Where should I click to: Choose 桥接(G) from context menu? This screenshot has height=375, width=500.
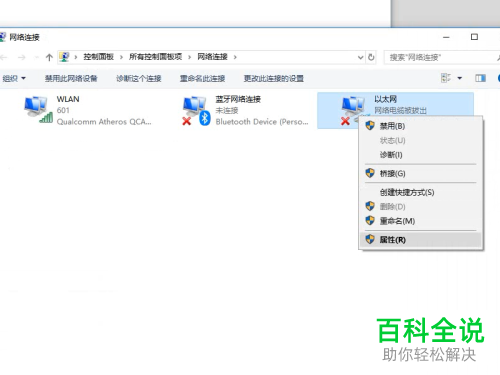tap(421, 173)
